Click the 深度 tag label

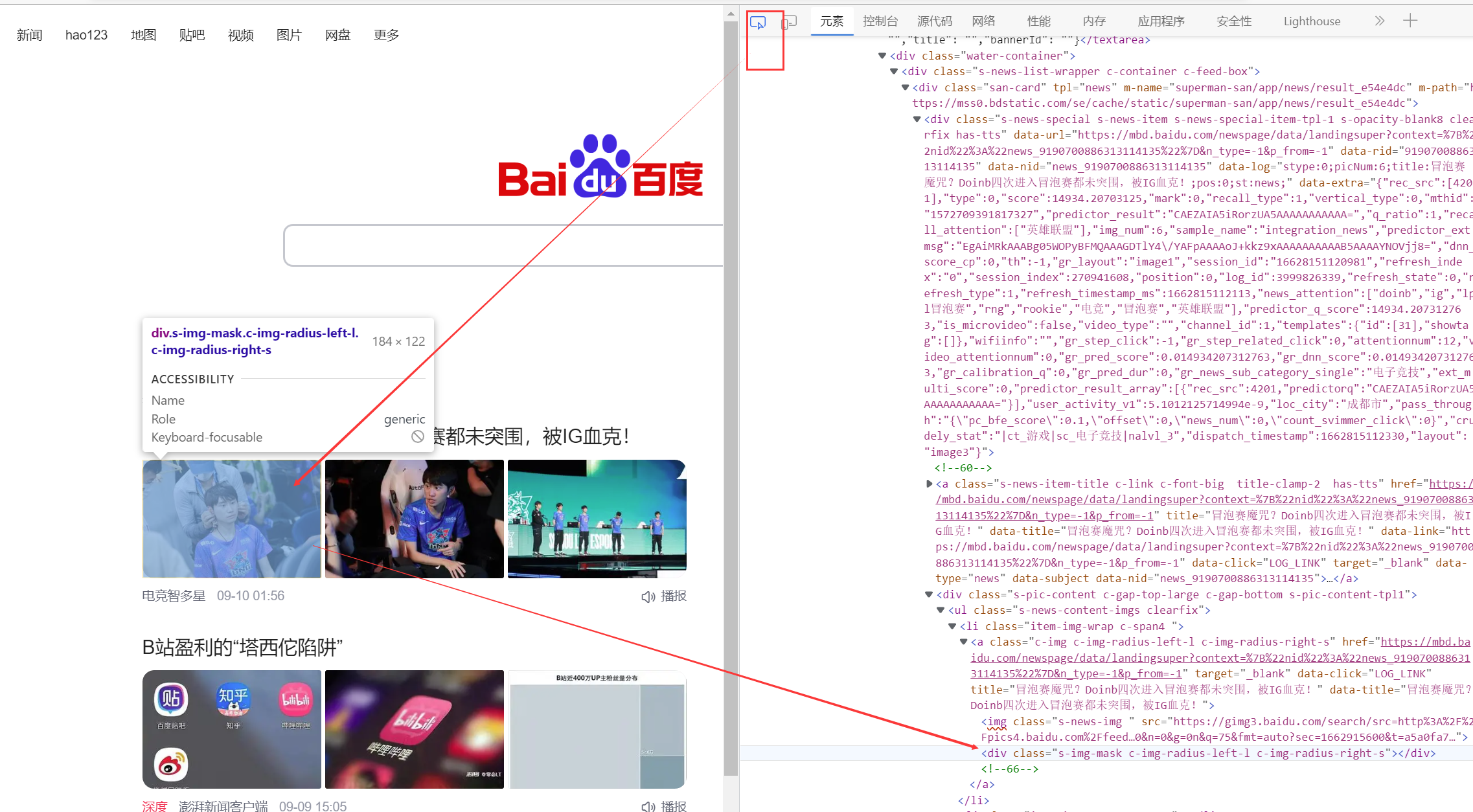tap(154, 806)
